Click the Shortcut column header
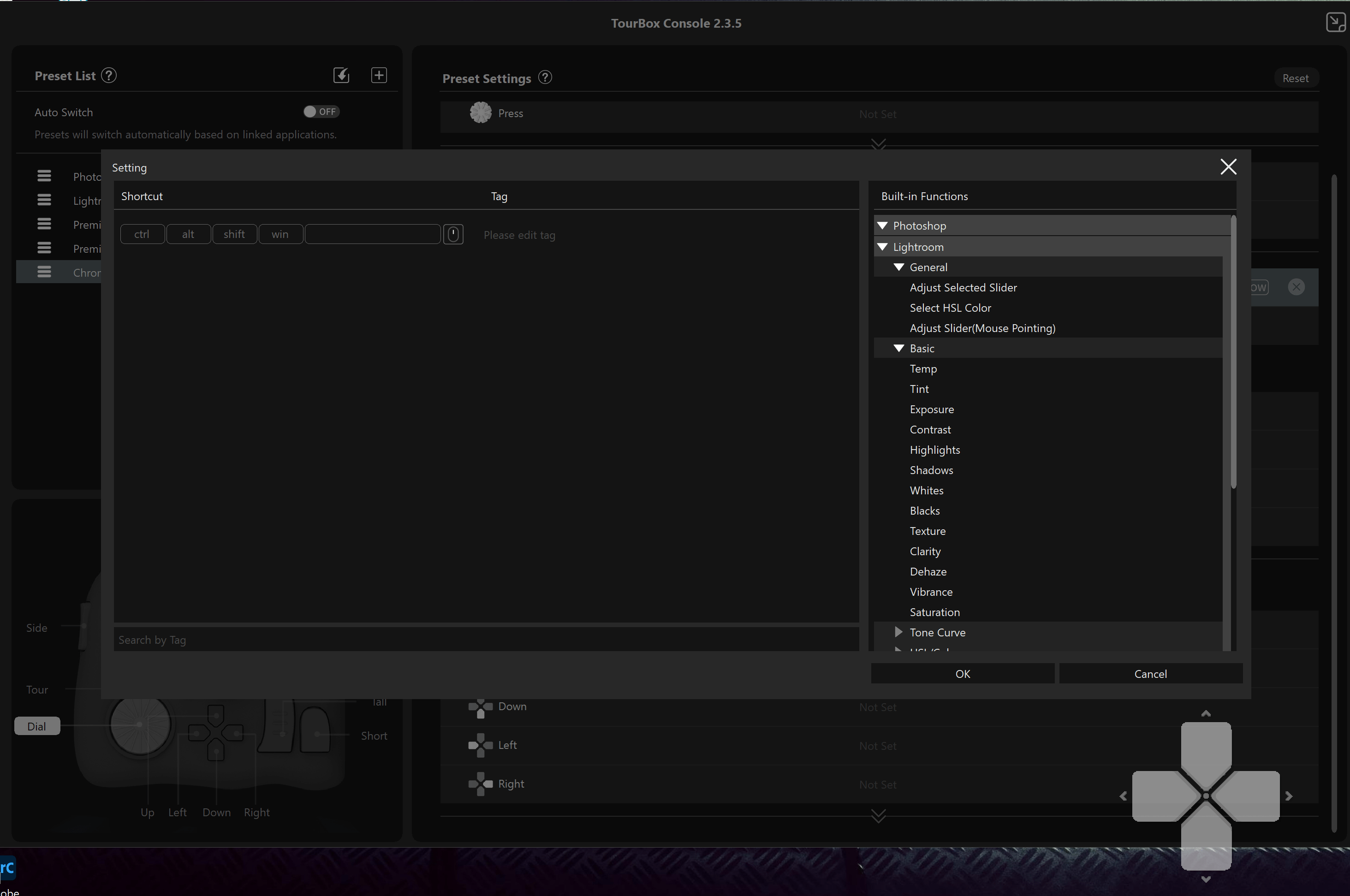1350x896 pixels. click(142, 196)
